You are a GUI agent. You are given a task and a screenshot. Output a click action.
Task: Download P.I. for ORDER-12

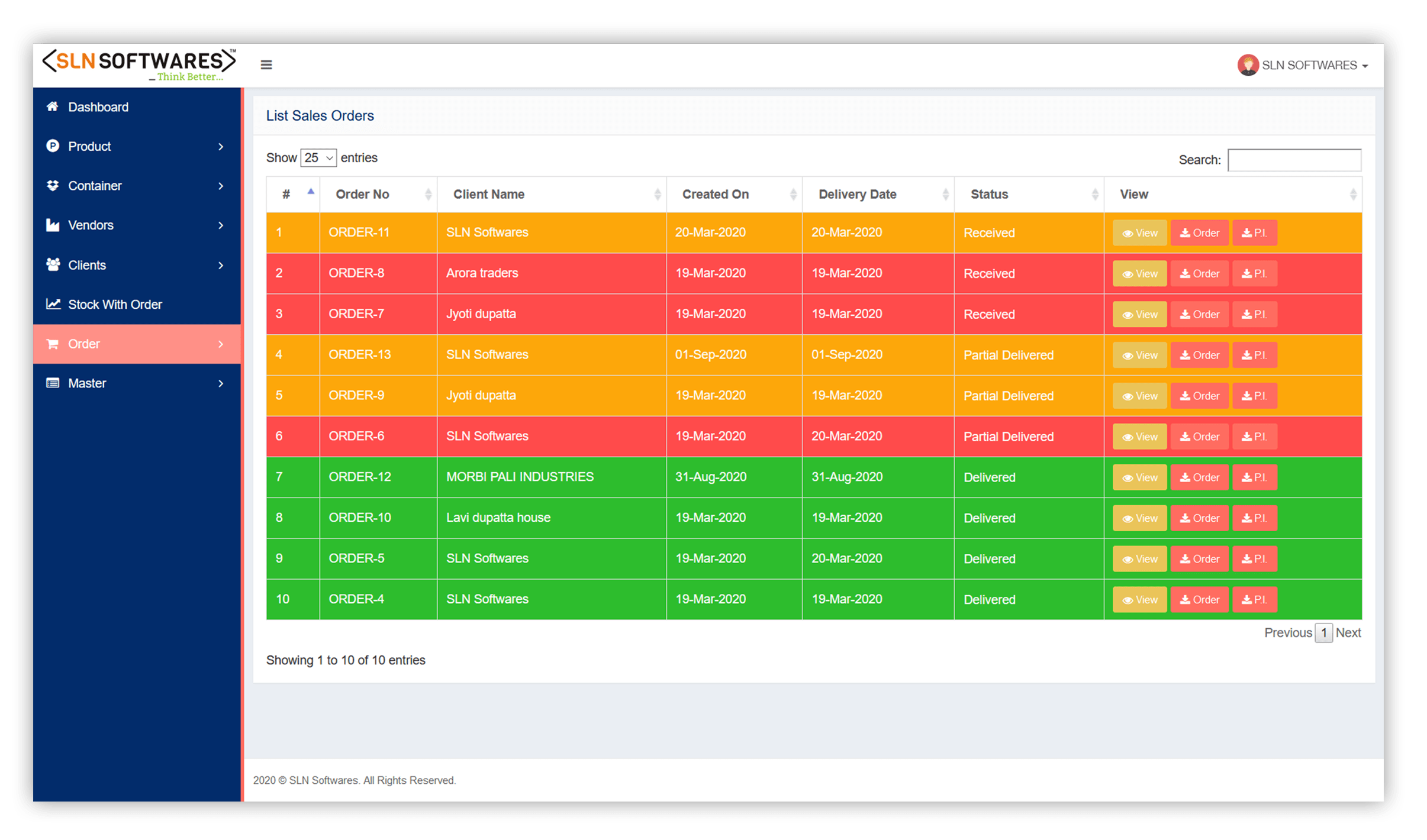(1254, 477)
